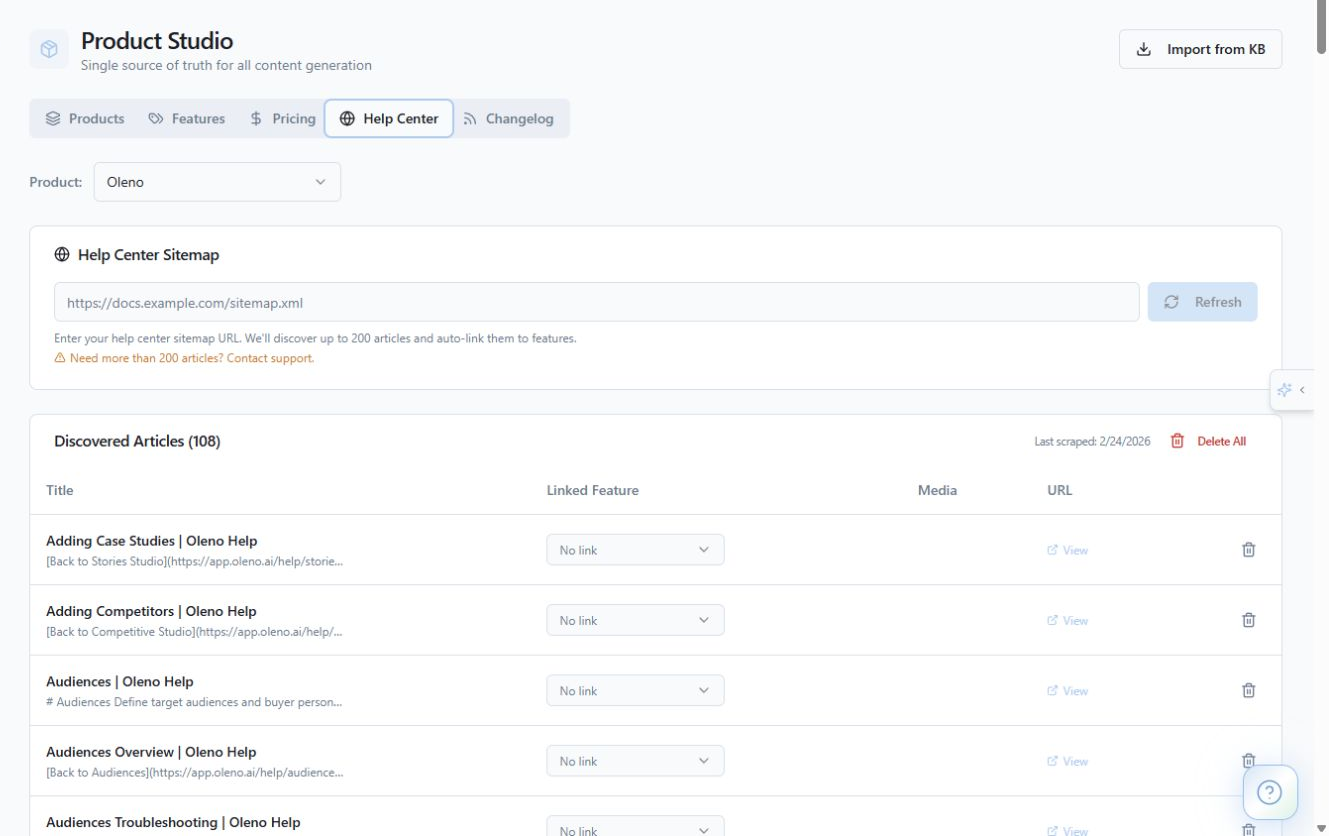This screenshot has height=836, width=1329.
Task: Open the Products tab
Action: coord(85,118)
